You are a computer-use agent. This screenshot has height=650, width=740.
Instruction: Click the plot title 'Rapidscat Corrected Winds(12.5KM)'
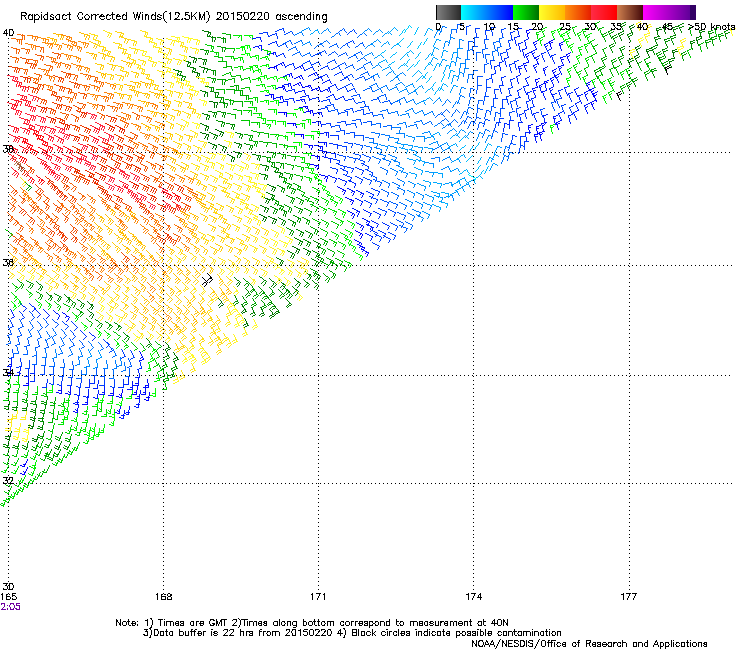tap(115, 17)
